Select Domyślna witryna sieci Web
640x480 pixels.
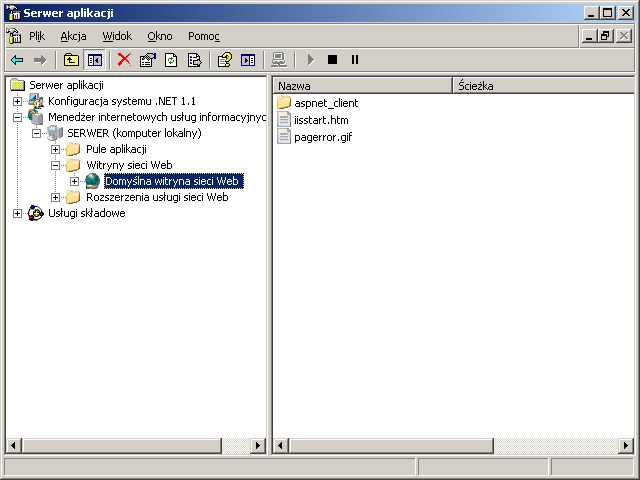point(173,181)
